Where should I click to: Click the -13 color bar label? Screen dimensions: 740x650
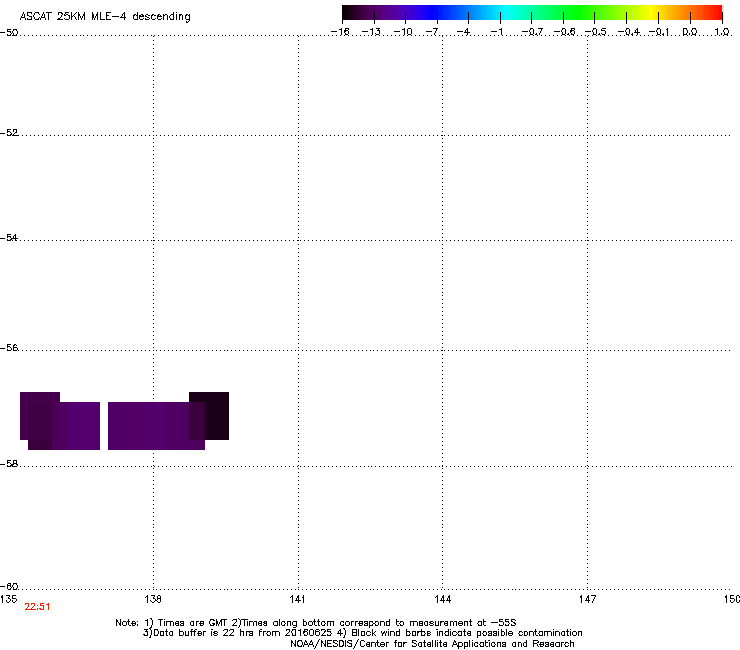(371, 32)
